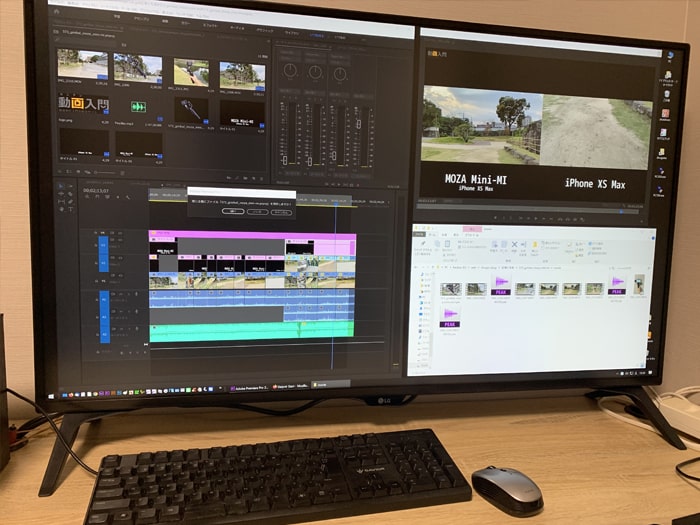700x525 pixels.
Task: Toggle Snap in timeline header
Action: pyautogui.click(x=96, y=197)
